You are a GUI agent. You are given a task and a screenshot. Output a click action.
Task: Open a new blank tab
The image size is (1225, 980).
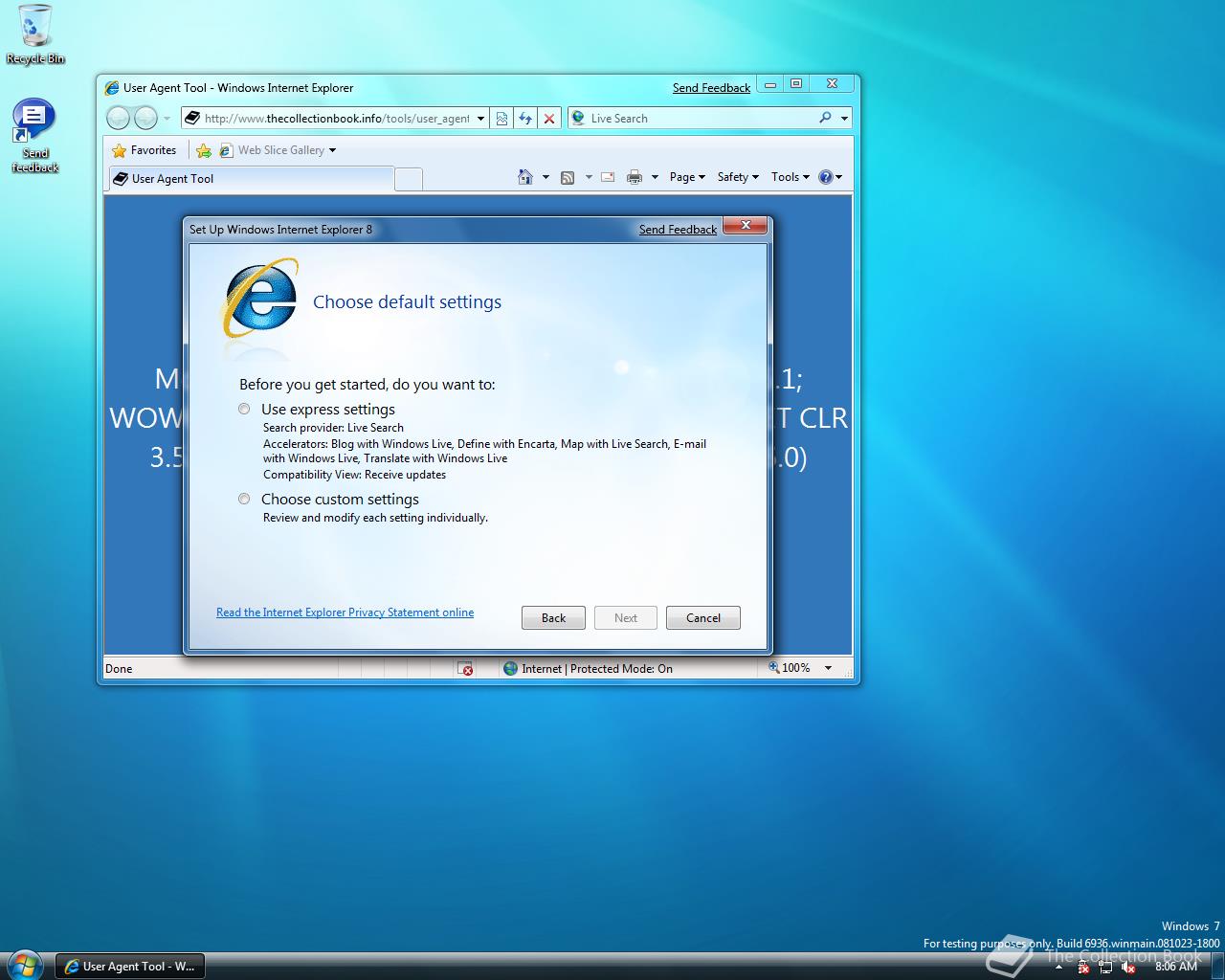click(x=409, y=179)
